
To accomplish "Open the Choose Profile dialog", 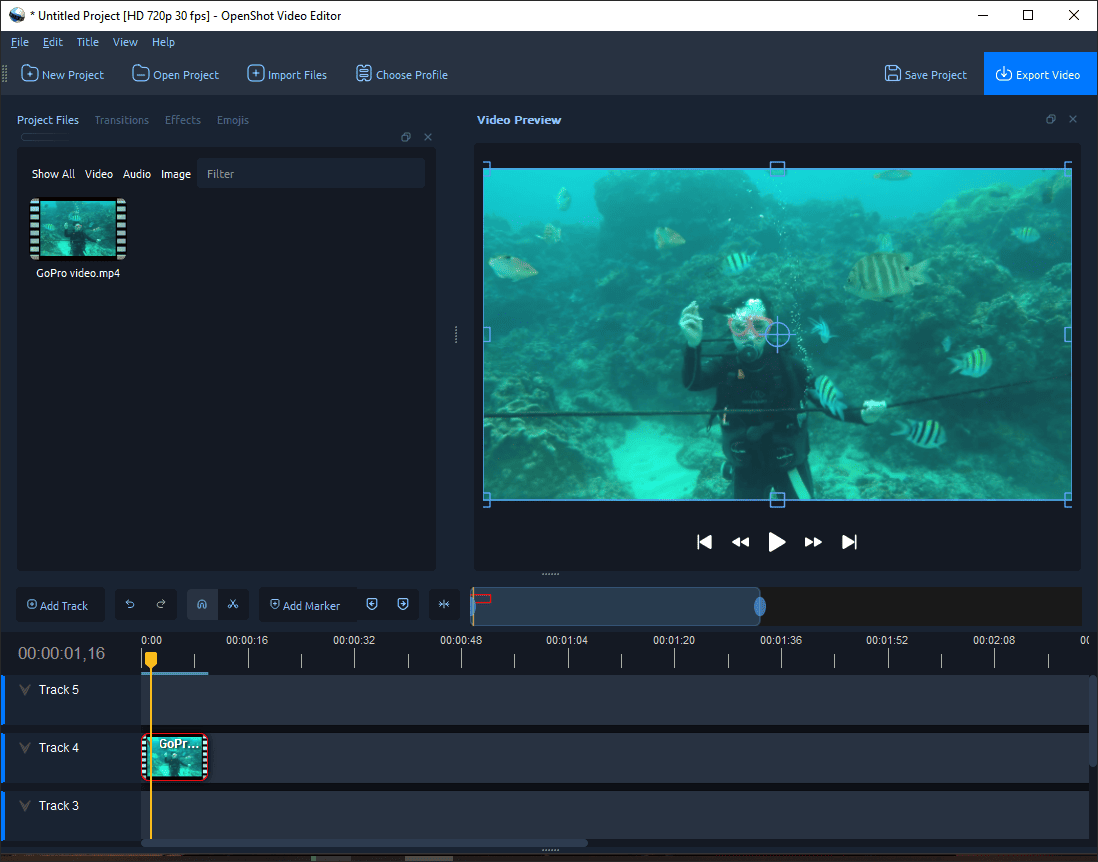I will (x=401, y=74).
